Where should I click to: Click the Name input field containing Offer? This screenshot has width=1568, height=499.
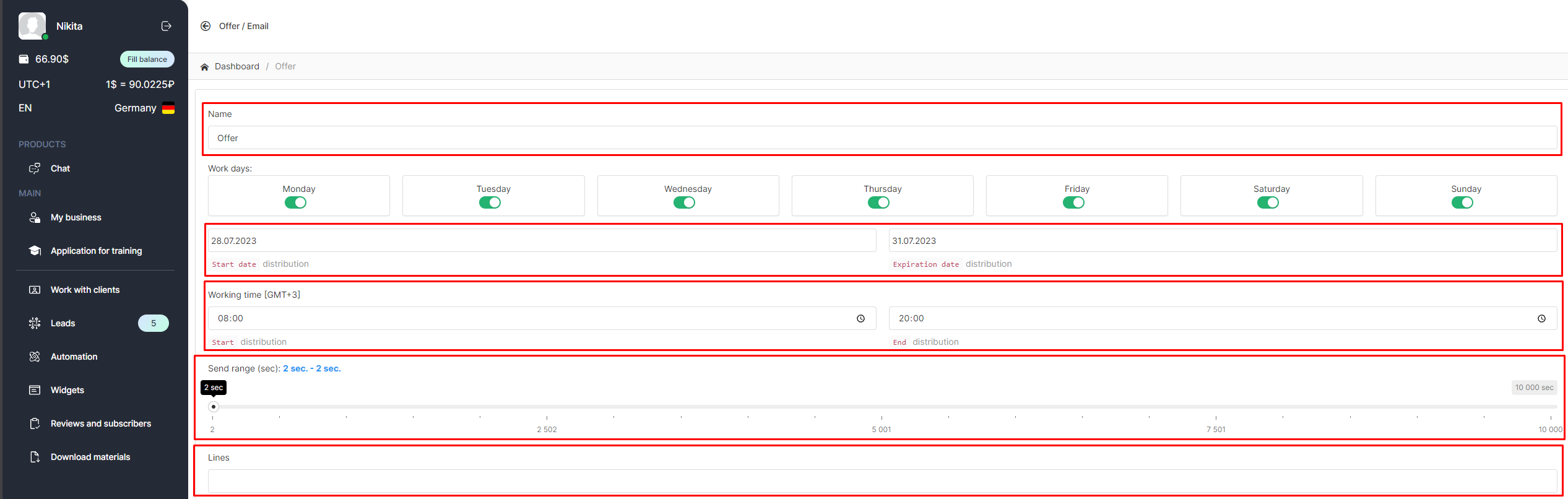click(881, 138)
